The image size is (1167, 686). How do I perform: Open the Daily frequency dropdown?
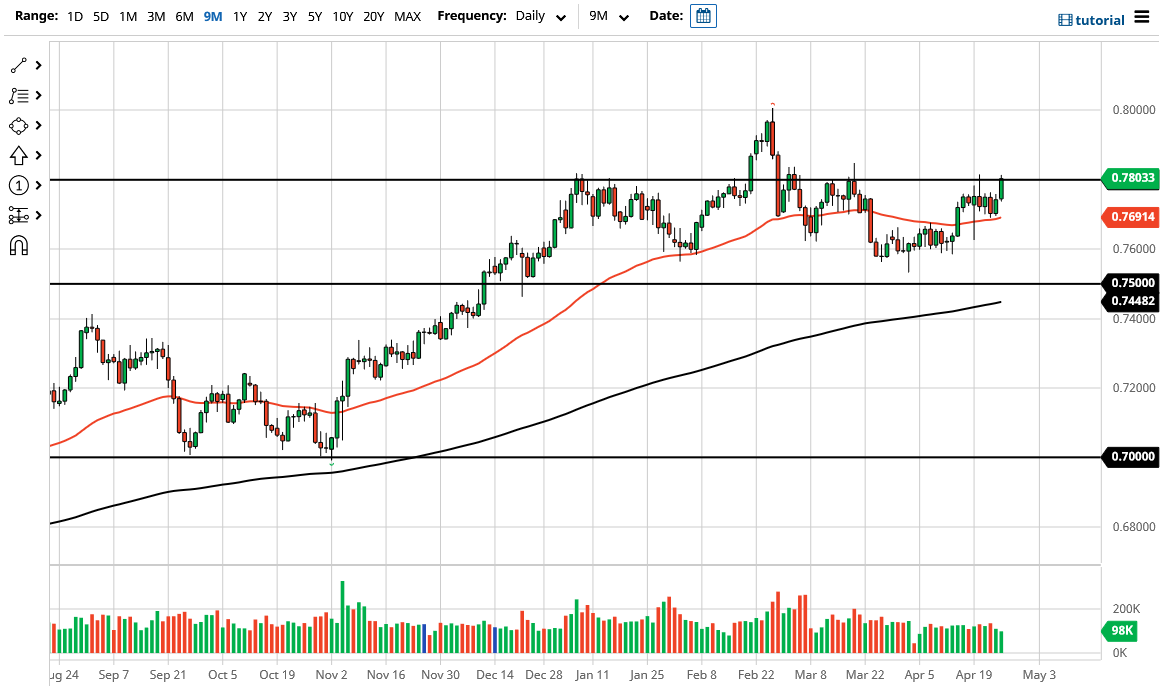tap(538, 16)
